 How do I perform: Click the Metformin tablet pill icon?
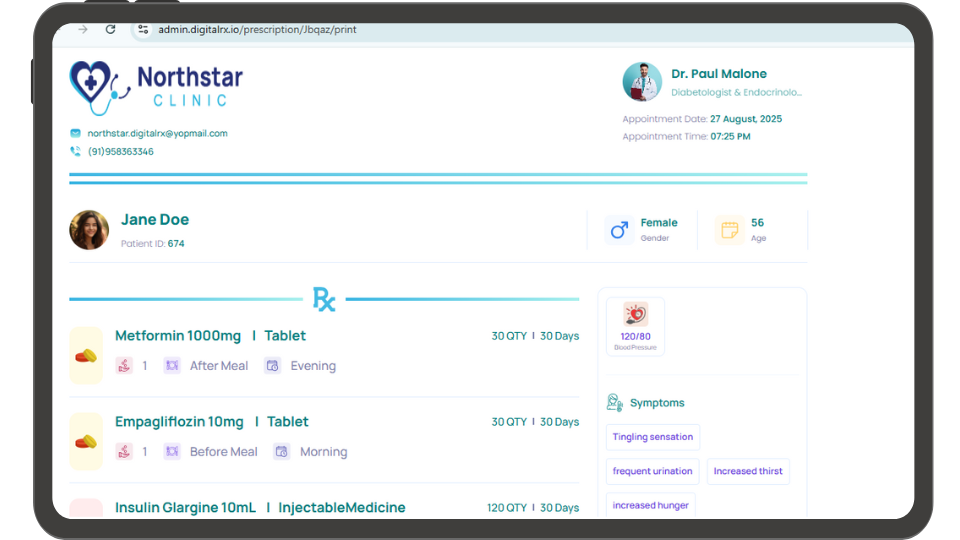(86, 356)
